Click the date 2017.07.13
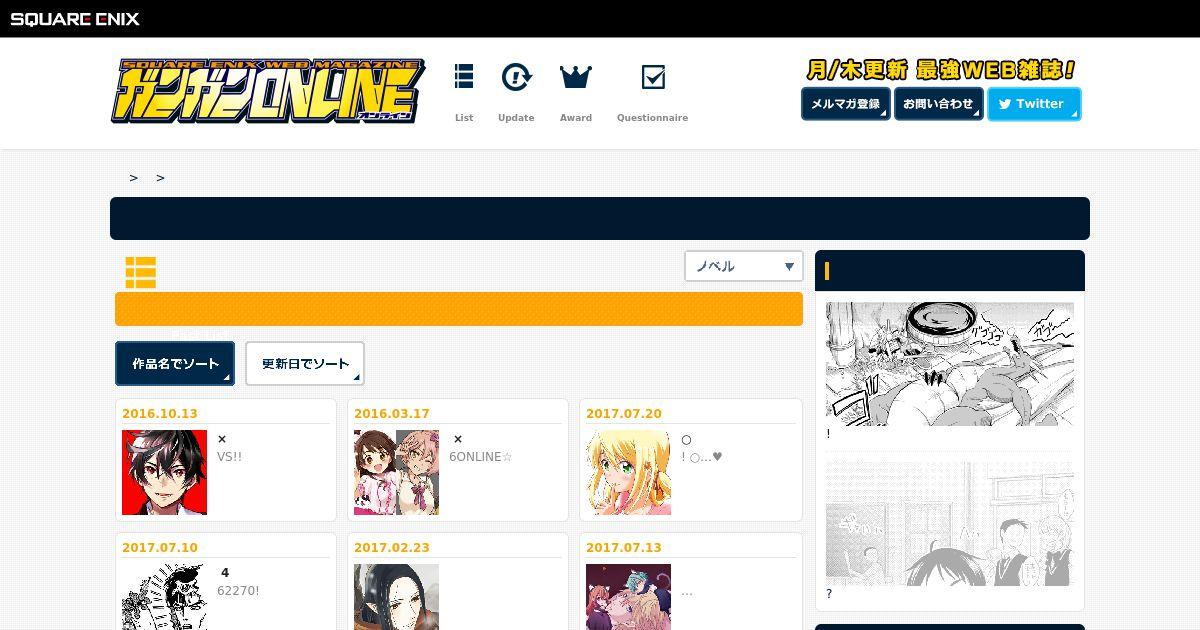This screenshot has height=630, width=1200. tap(624, 548)
